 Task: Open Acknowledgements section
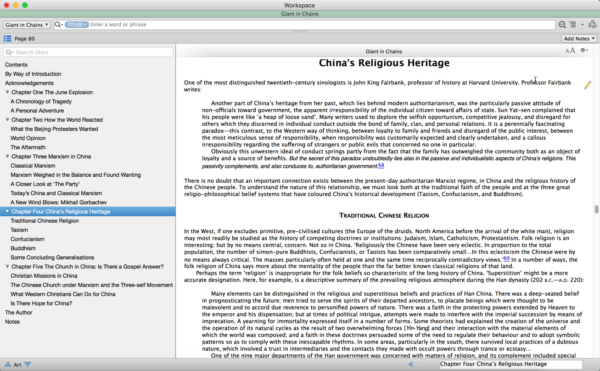[29, 83]
